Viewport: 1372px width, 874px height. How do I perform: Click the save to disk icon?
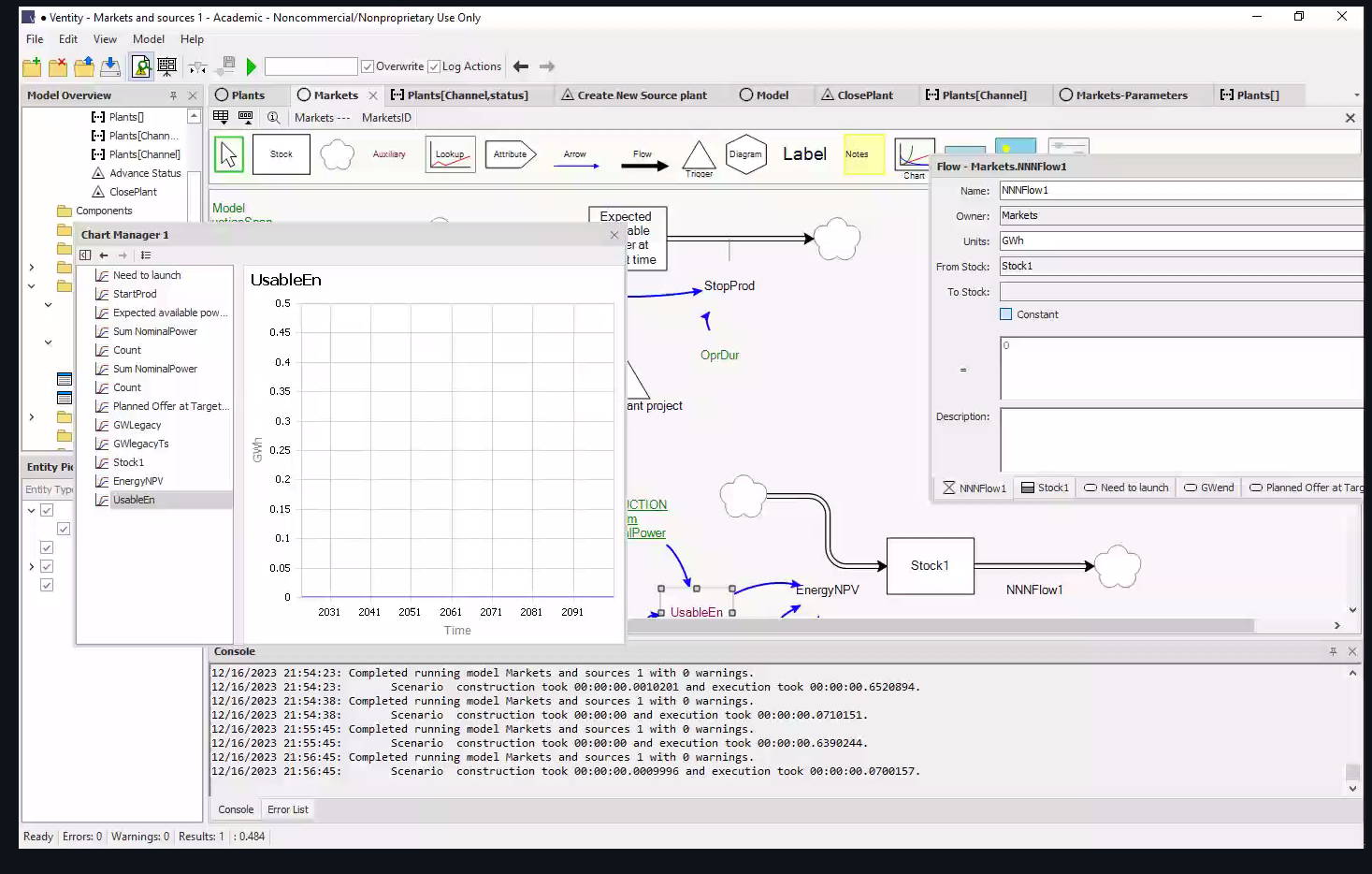click(x=110, y=66)
